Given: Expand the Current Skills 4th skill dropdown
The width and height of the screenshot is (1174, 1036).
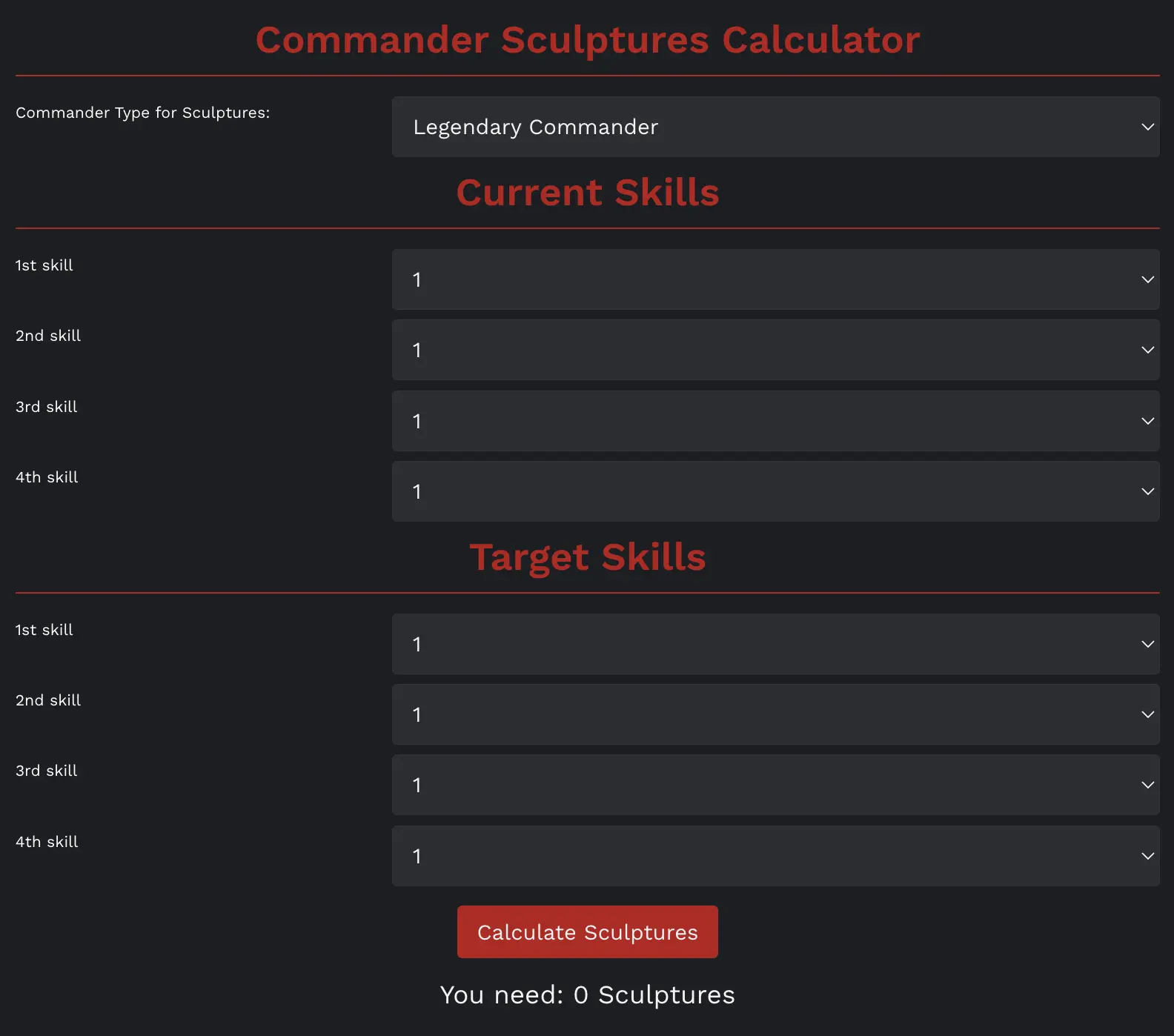Looking at the screenshot, I should click(x=775, y=491).
